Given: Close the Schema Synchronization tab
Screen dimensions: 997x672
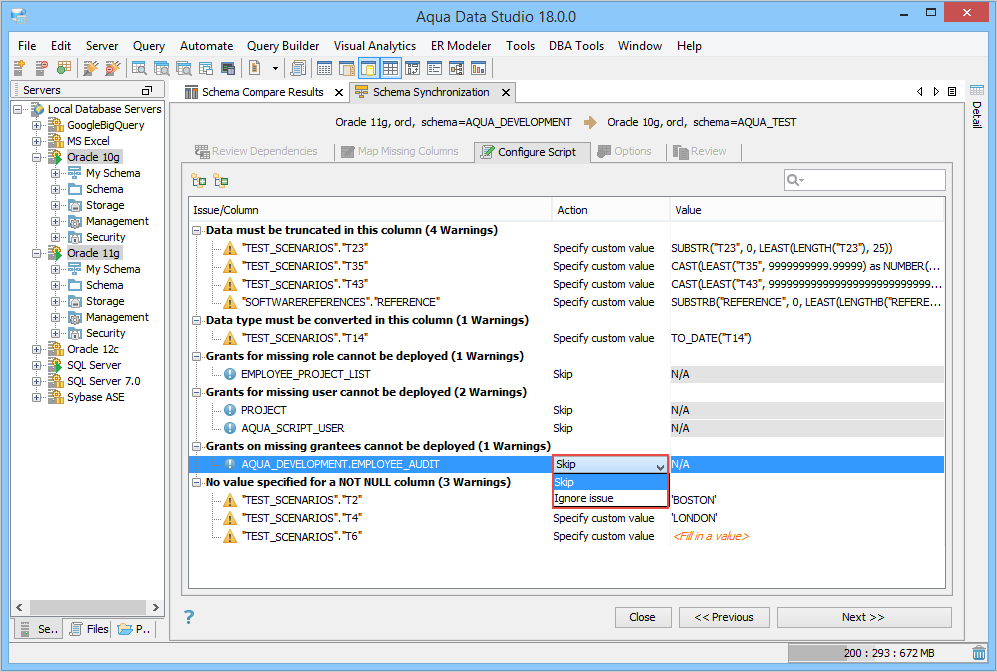Looking at the screenshot, I should 505,93.
